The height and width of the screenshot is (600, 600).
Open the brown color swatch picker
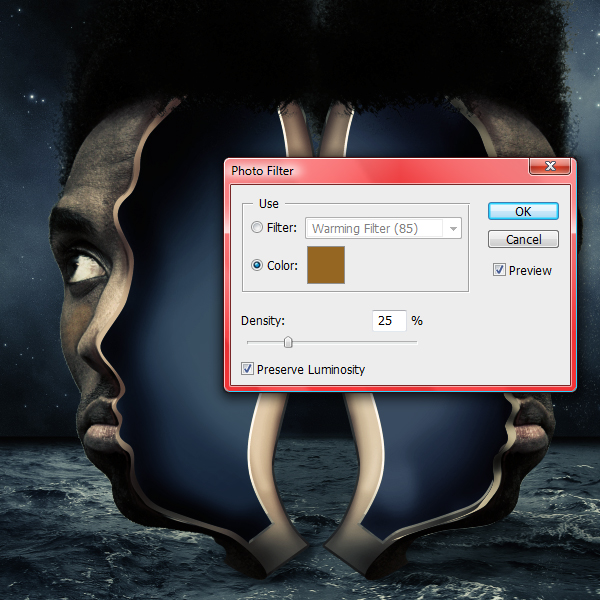[326, 265]
